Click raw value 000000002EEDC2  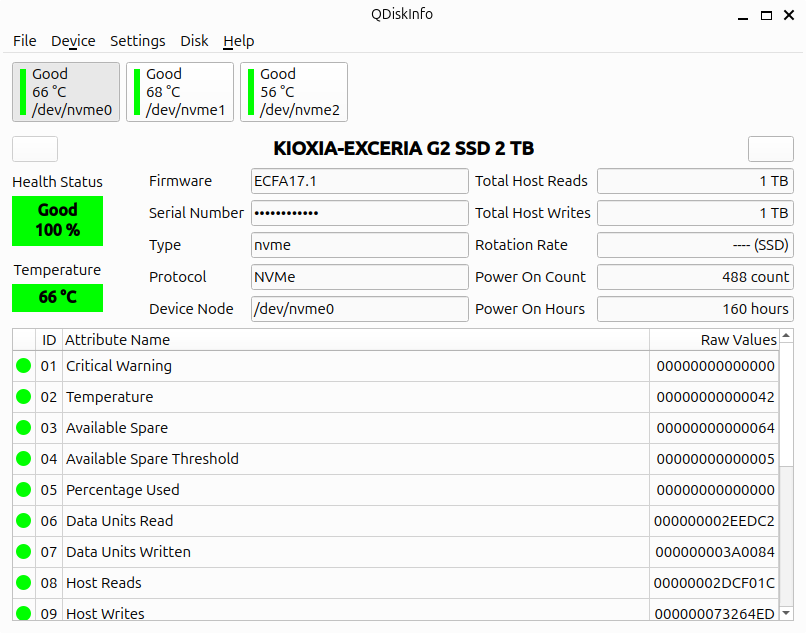click(714, 521)
